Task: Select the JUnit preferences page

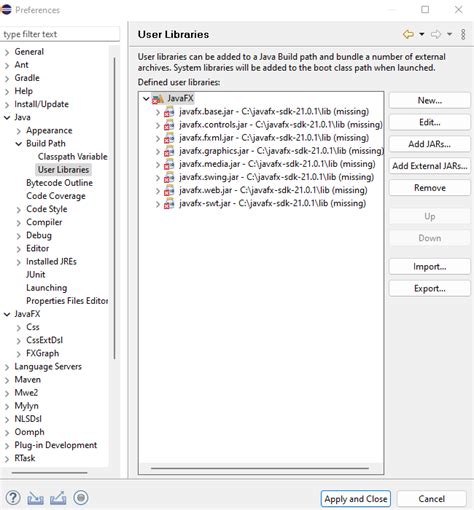Action: 35,275
